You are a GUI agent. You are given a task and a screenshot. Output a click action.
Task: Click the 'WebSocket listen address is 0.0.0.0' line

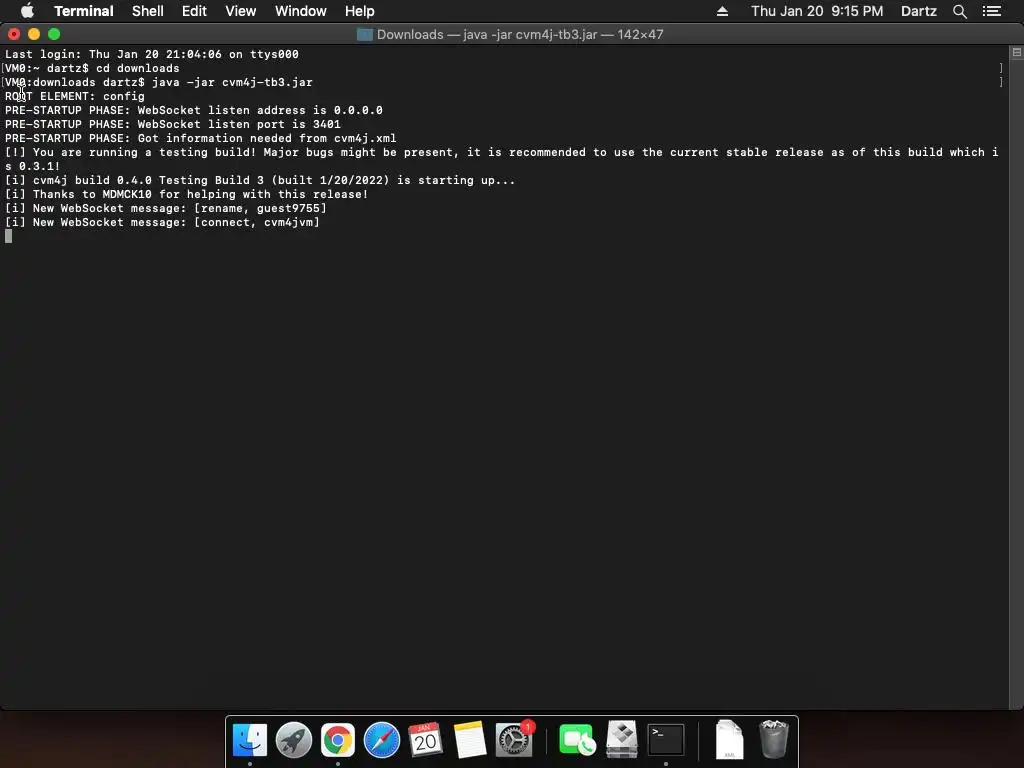click(194, 110)
